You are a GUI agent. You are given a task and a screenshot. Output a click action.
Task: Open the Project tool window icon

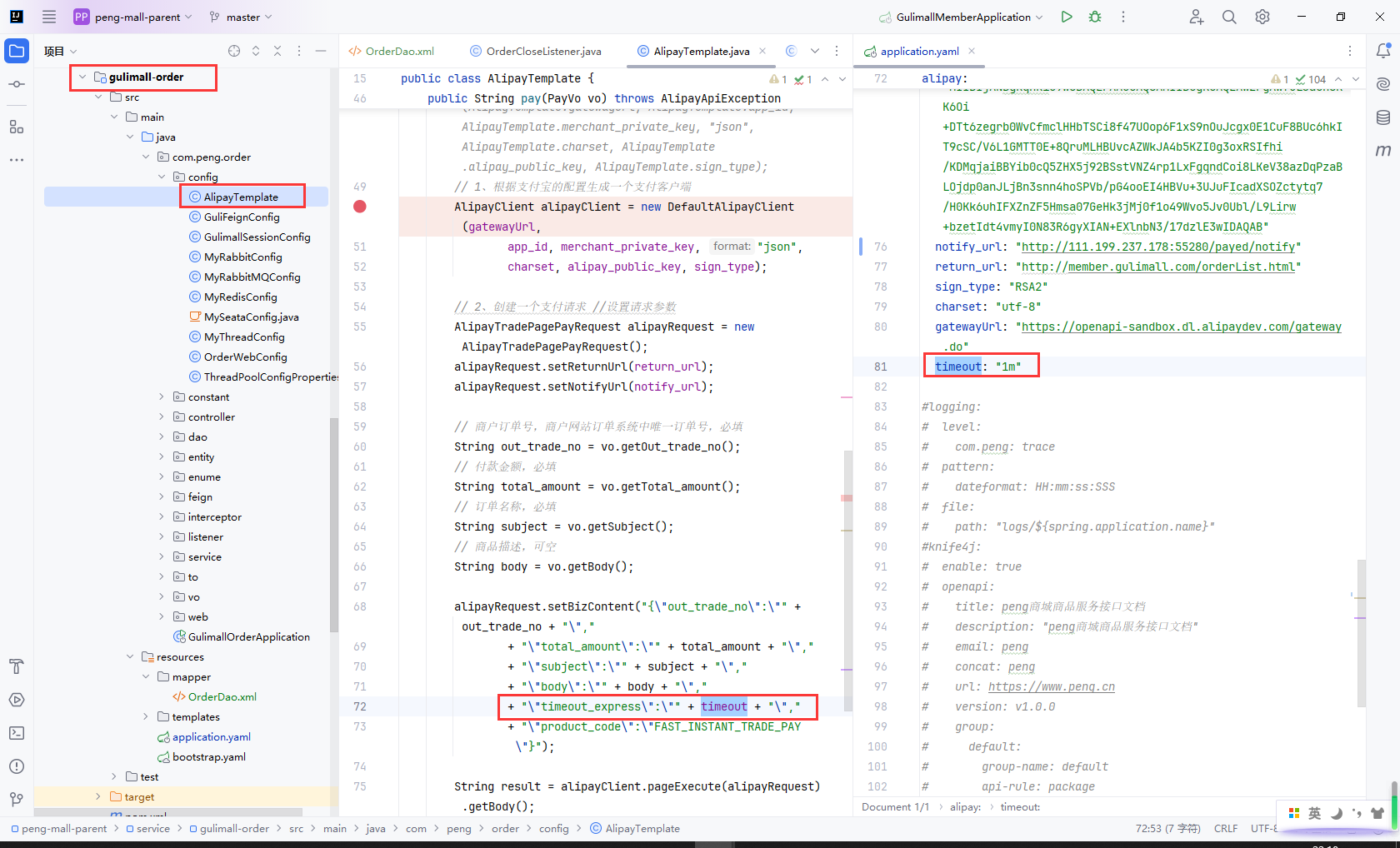pos(17,51)
